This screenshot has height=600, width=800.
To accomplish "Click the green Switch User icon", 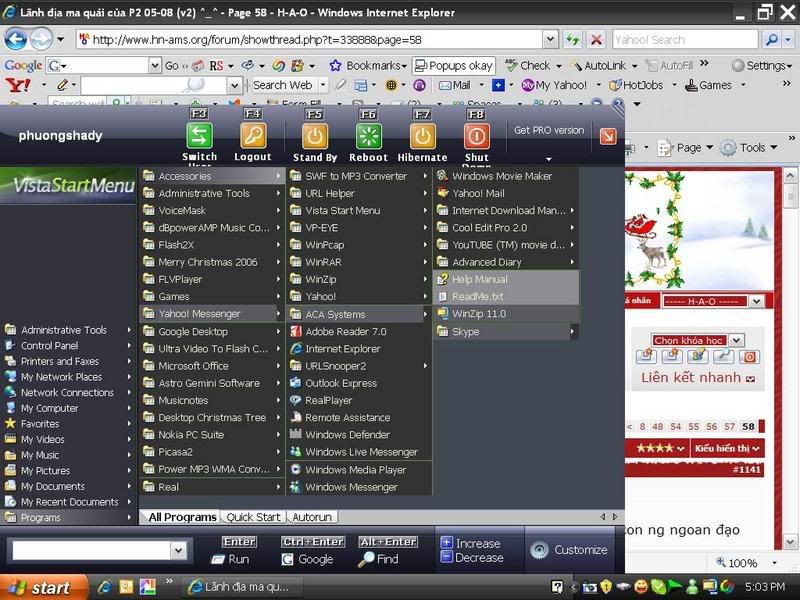I will point(200,136).
